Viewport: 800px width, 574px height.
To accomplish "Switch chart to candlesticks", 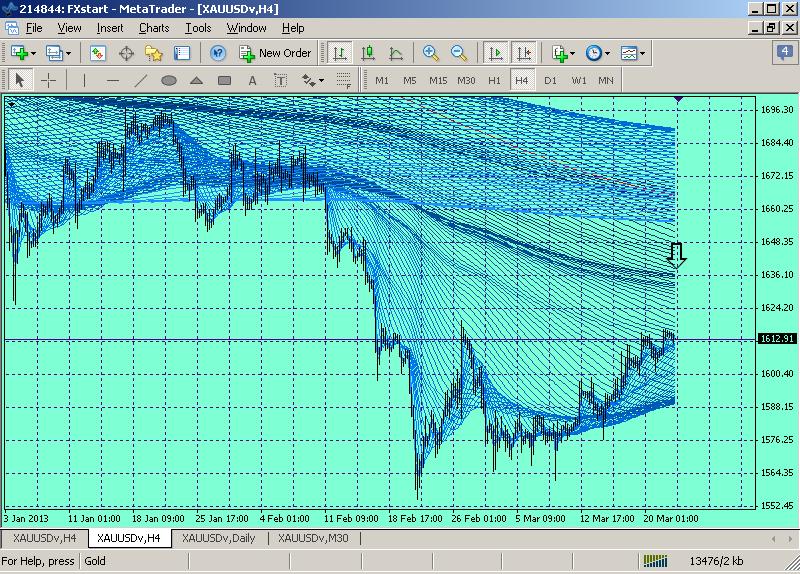I will click(x=368, y=53).
